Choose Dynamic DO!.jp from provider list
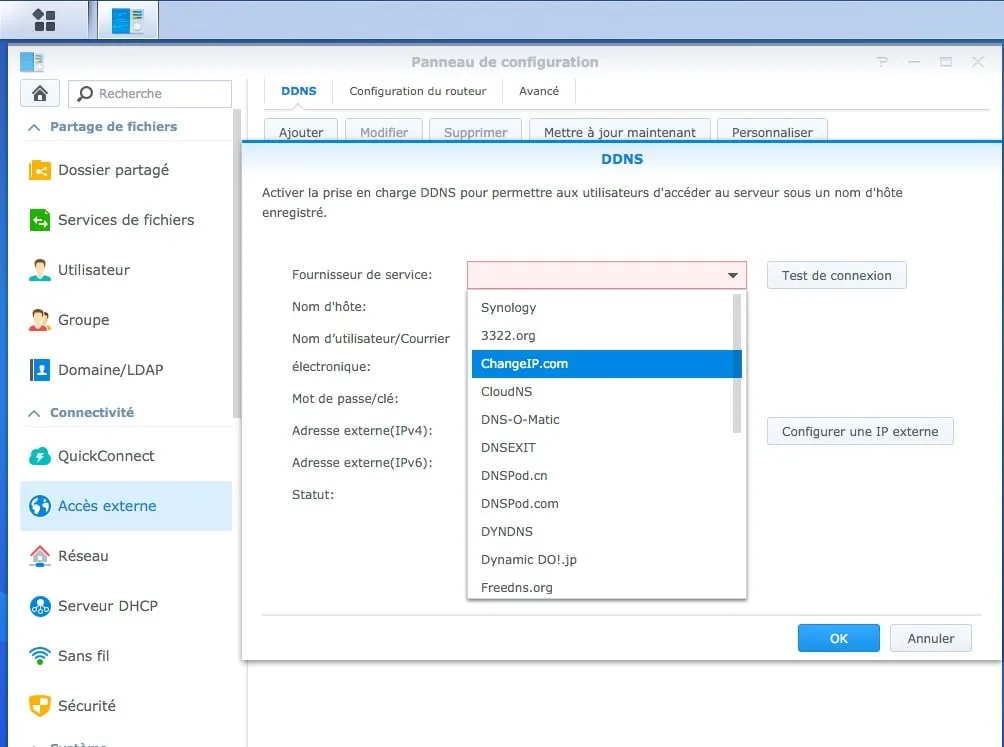Viewport: 1004px width, 747px height. [x=606, y=560]
